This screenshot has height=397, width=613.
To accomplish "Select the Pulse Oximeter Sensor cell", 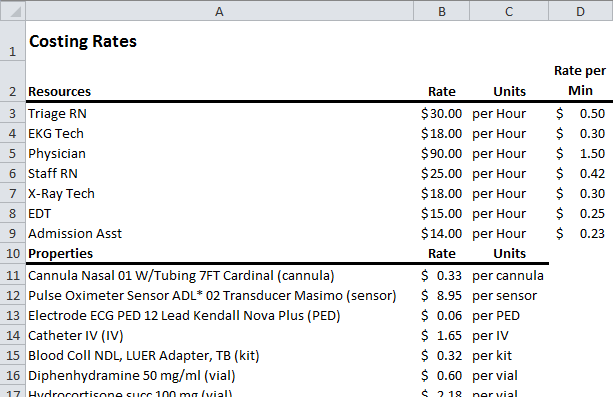I will click(219, 295).
